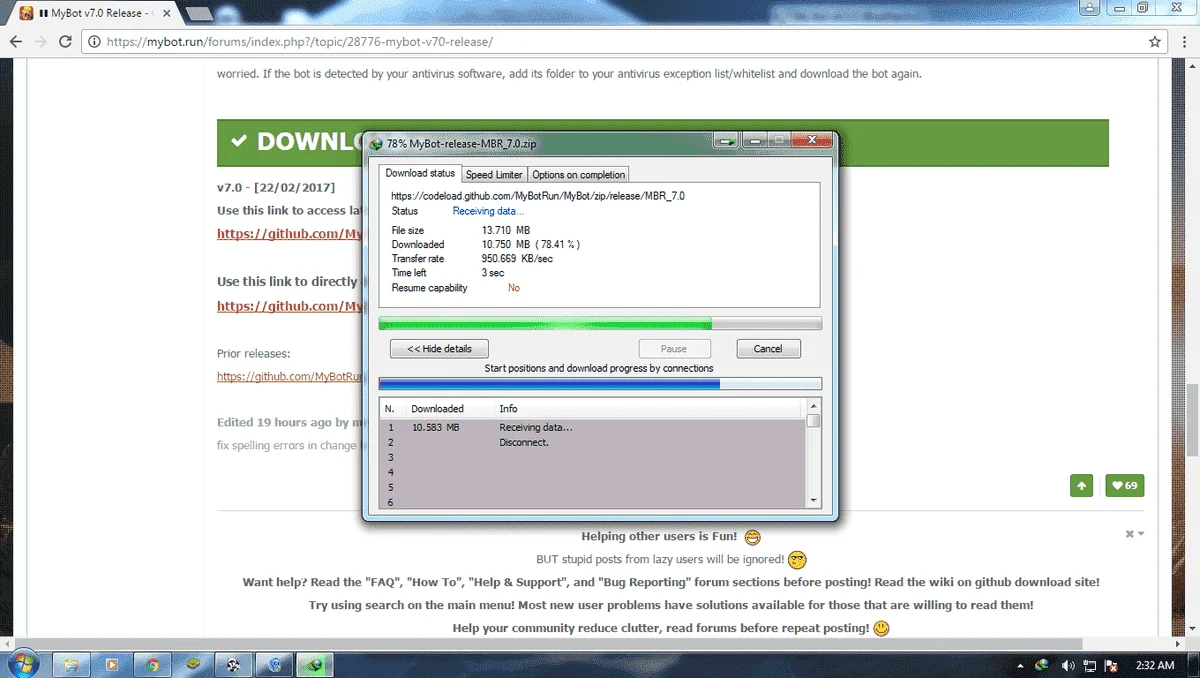Image resolution: width=1200 pixels, height=678 pixels.
Task: Click the N. column header
Action: pos(394,409)
